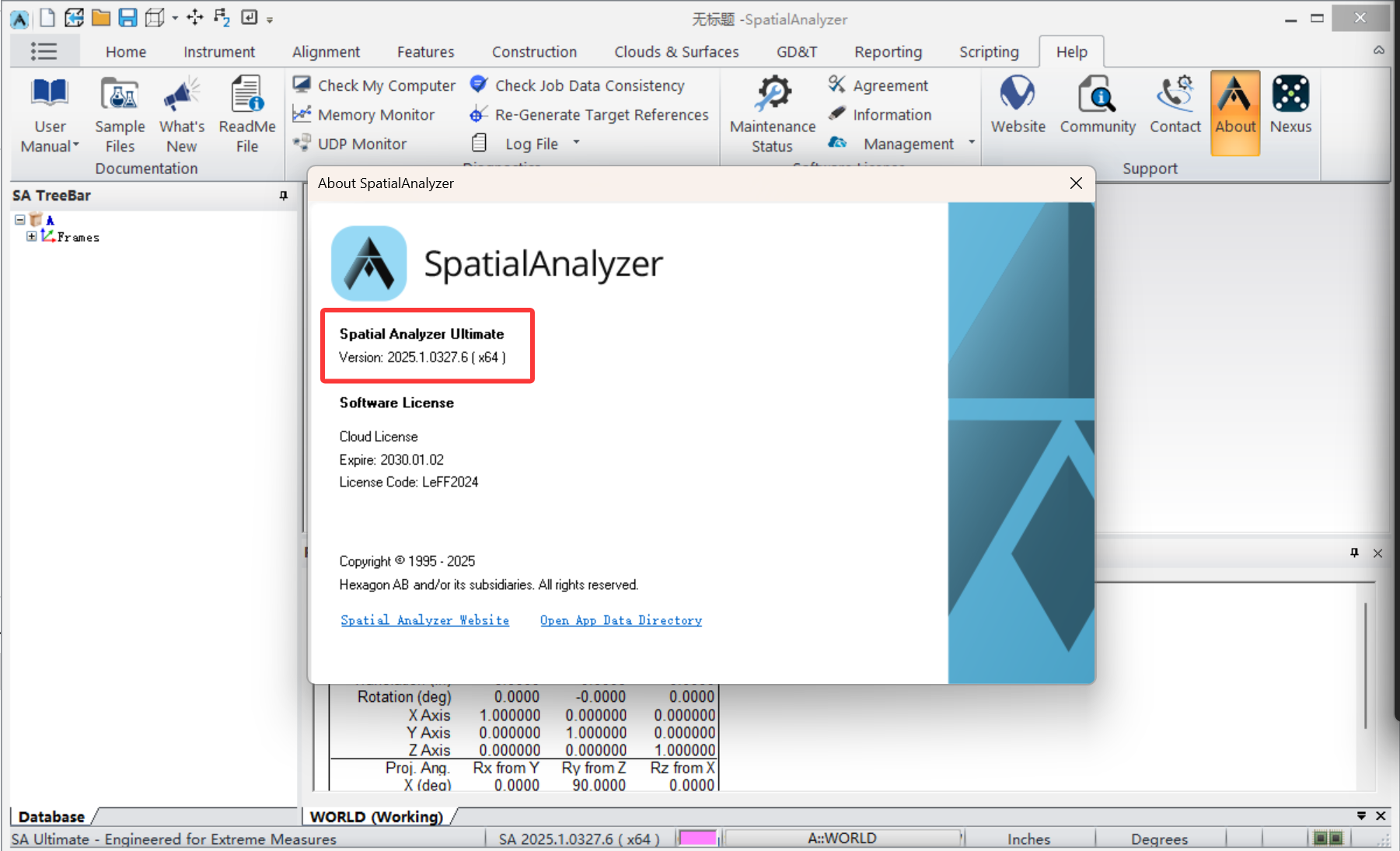
Task: Click the Contact support icon
Action: [x=1175, y=105]
